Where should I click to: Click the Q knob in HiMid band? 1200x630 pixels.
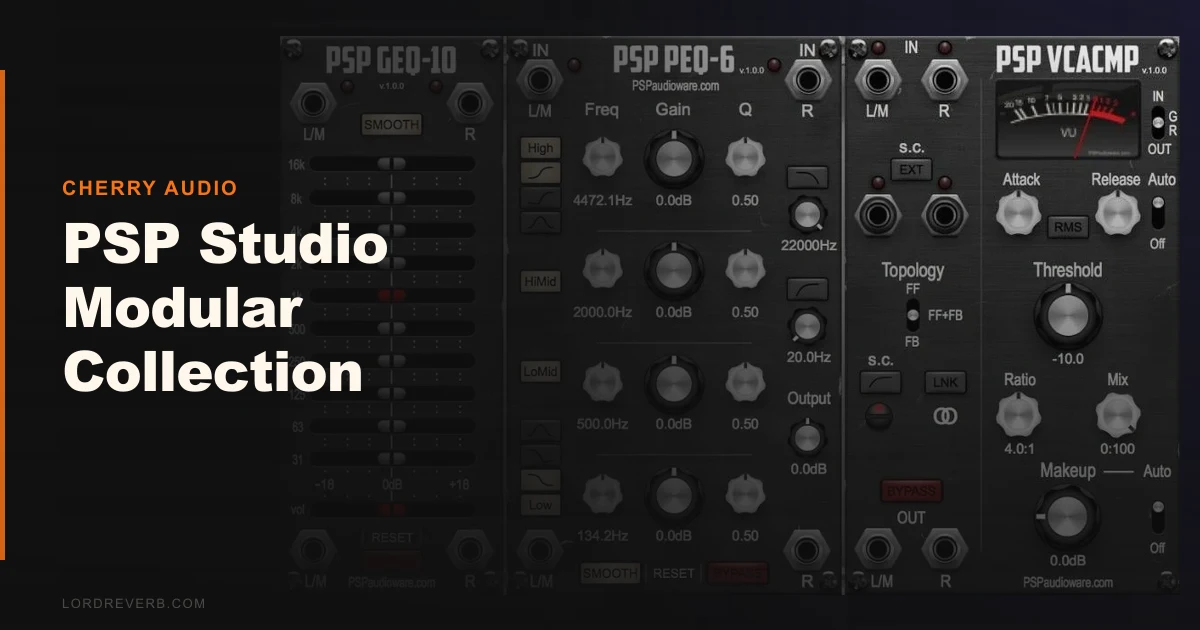(x=744, y=269)
